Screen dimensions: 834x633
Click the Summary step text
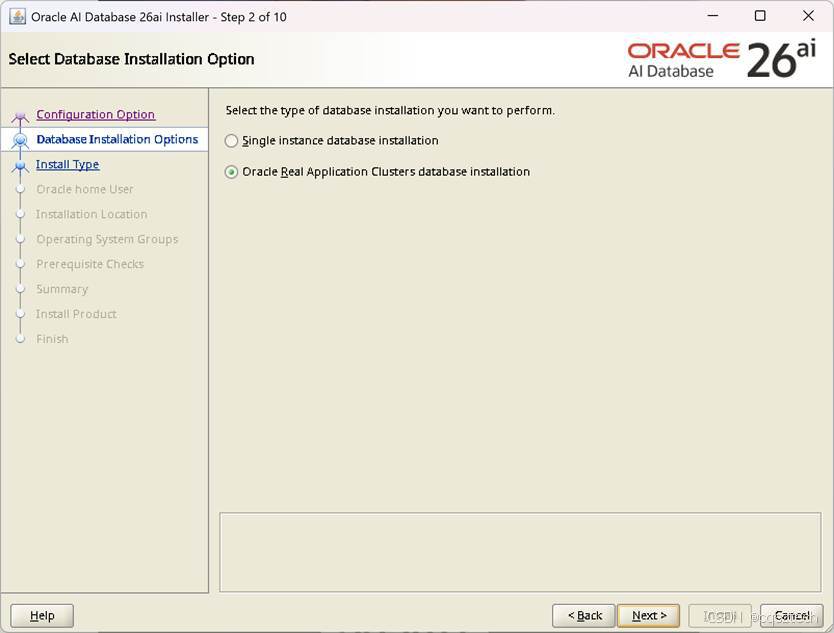62,289
